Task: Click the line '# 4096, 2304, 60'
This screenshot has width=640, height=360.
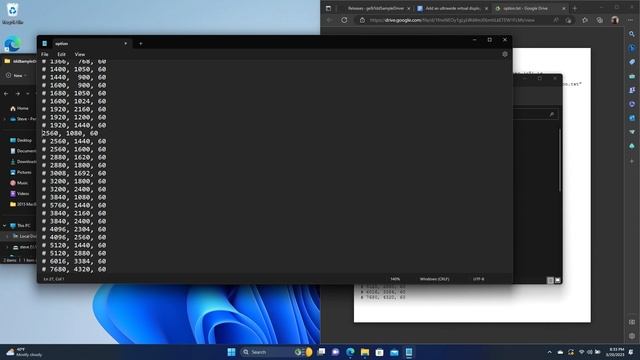Action: point(74,229)
